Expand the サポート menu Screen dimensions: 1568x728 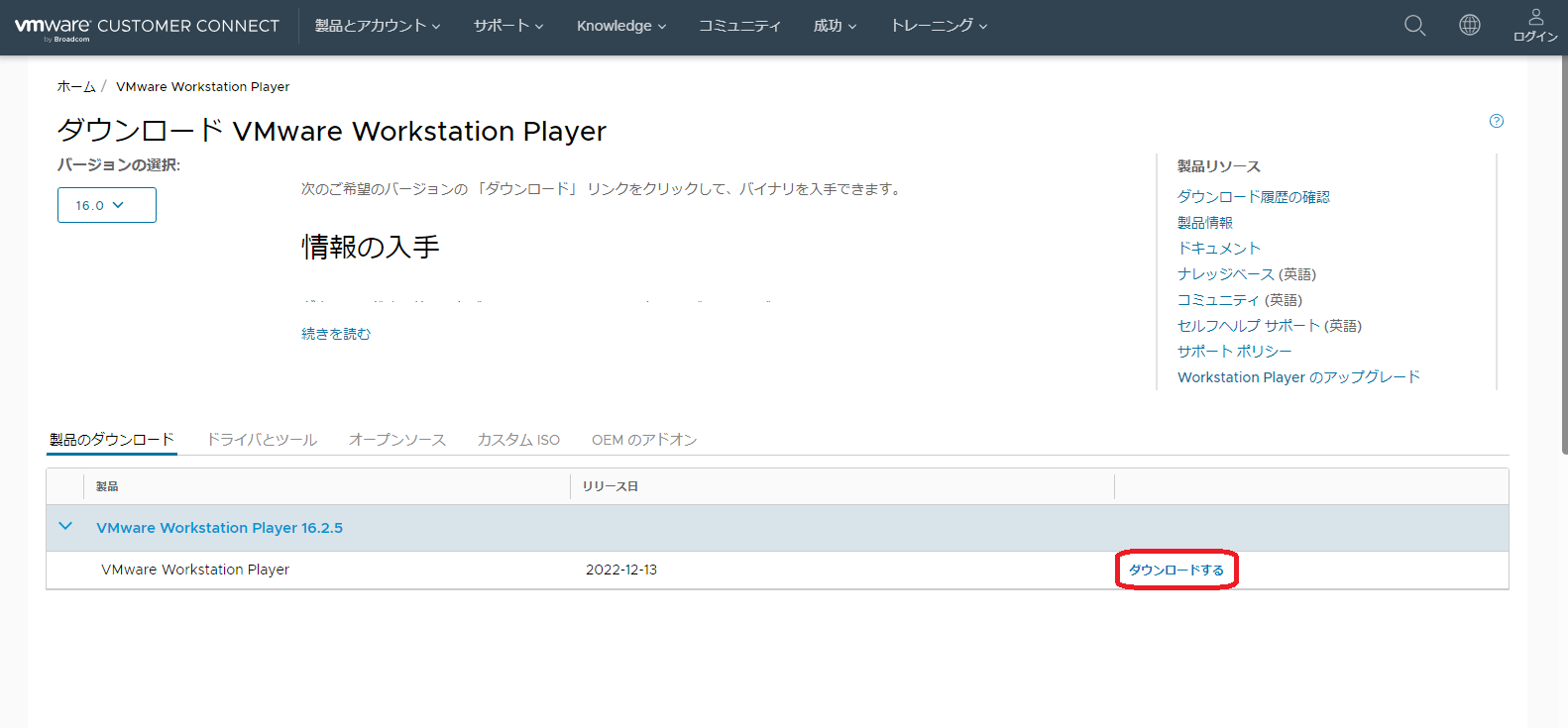click(x=508, y=26)
